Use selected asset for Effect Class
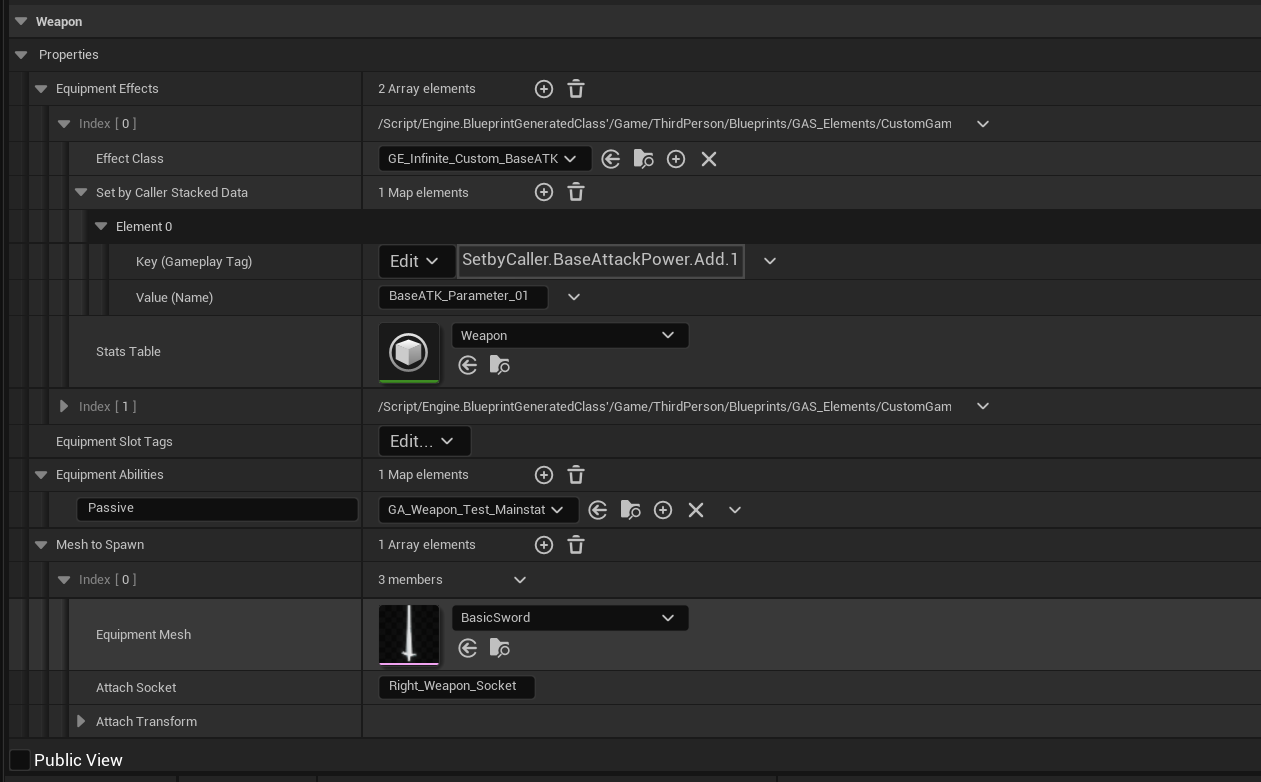The image size is (1261, 782). [611, 159]
